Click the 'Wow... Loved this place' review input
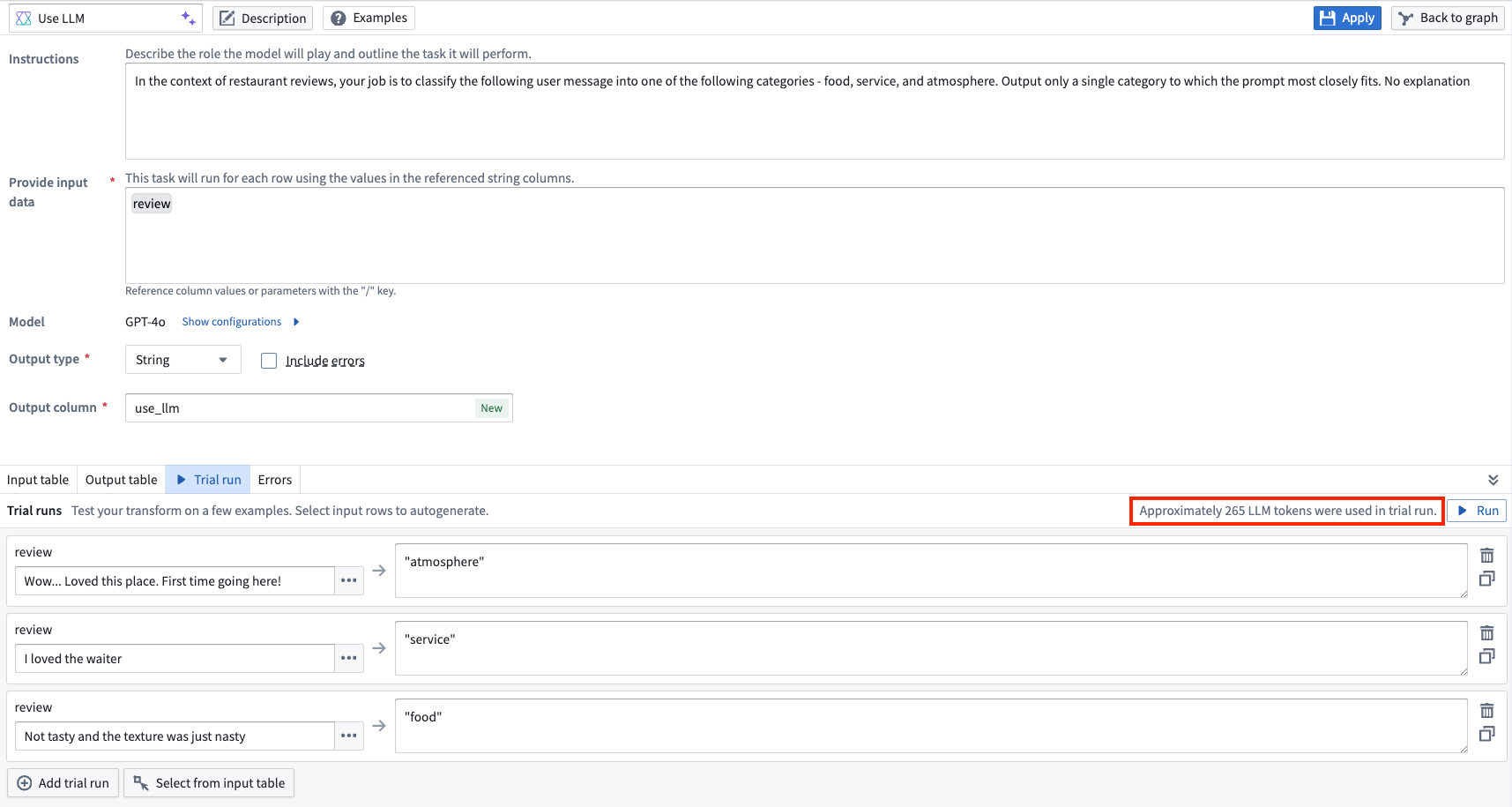This screenshot has width=1512, height=807. pyautogui.click(x=175, y=581)
